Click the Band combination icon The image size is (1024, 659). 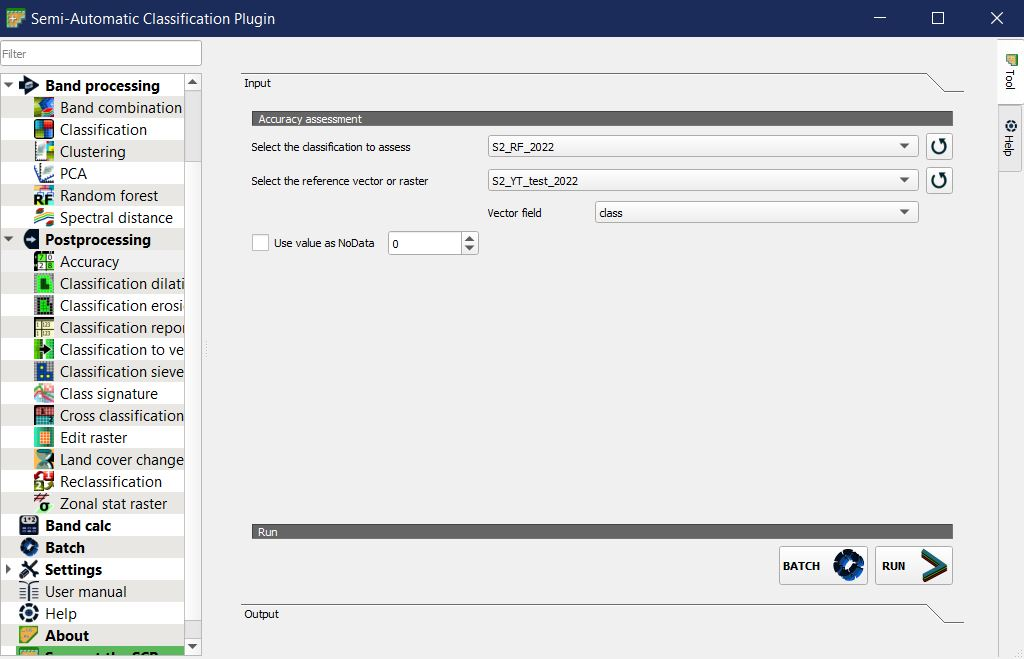click(44, 108)
